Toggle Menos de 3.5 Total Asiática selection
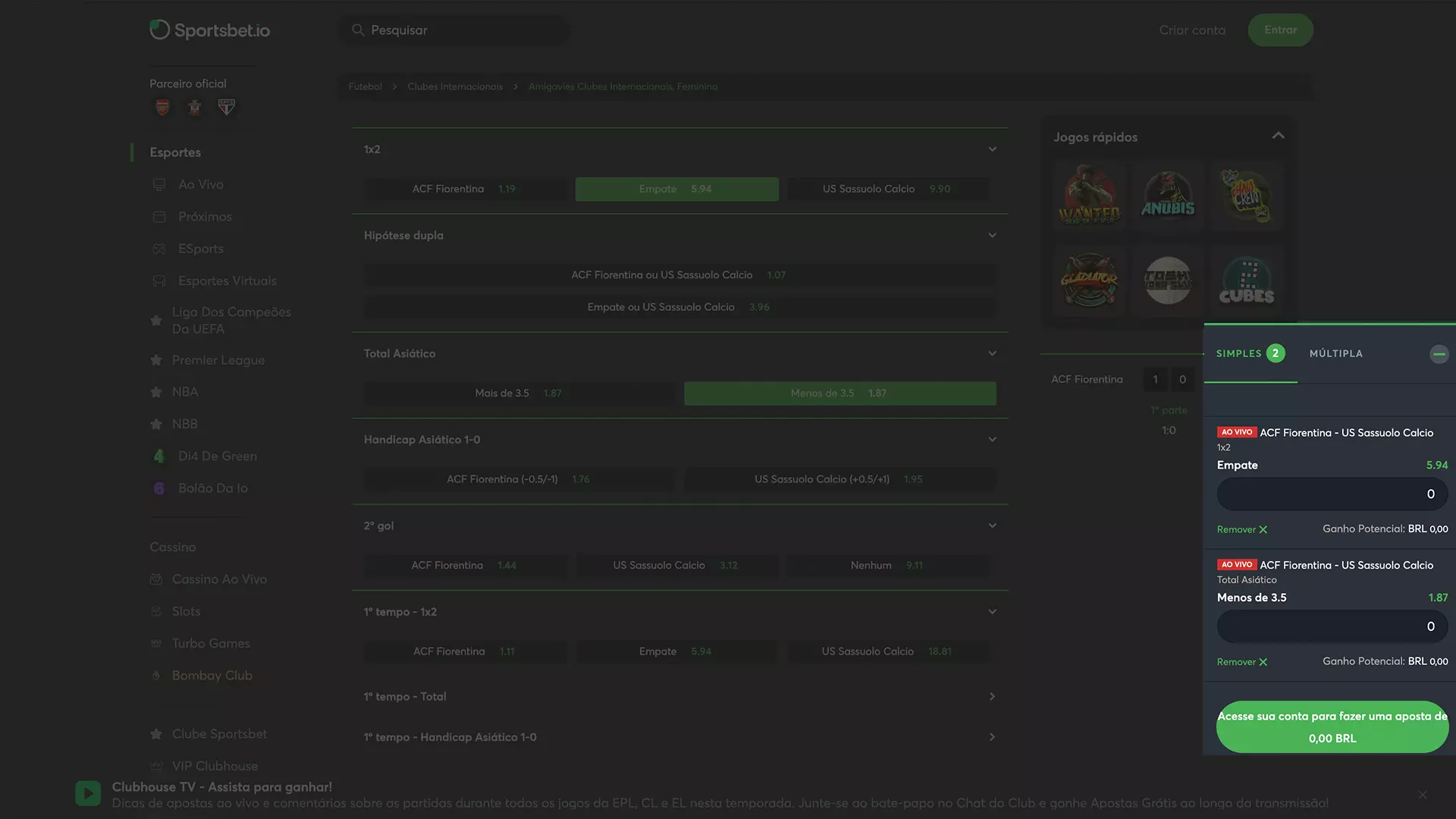 (839, 393)
